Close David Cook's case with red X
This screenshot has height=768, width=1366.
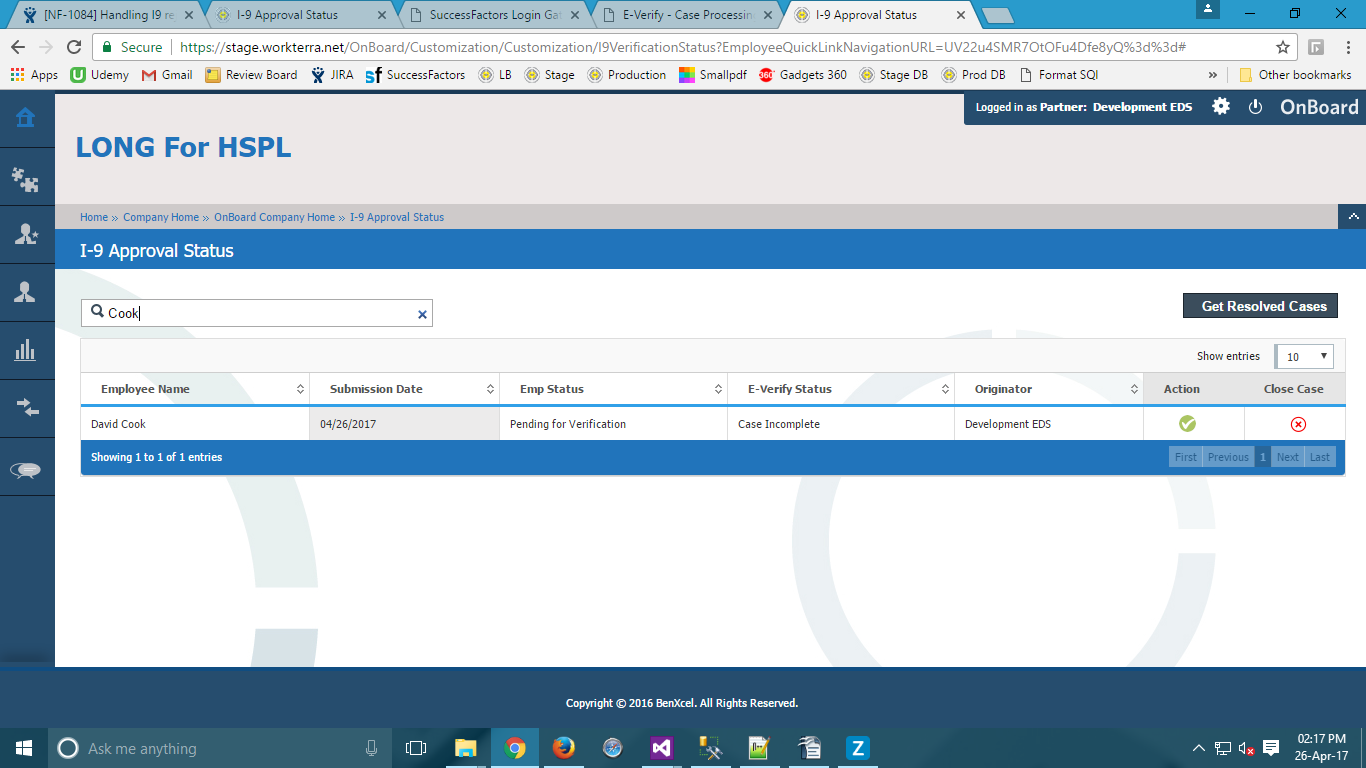point(1298,424)
